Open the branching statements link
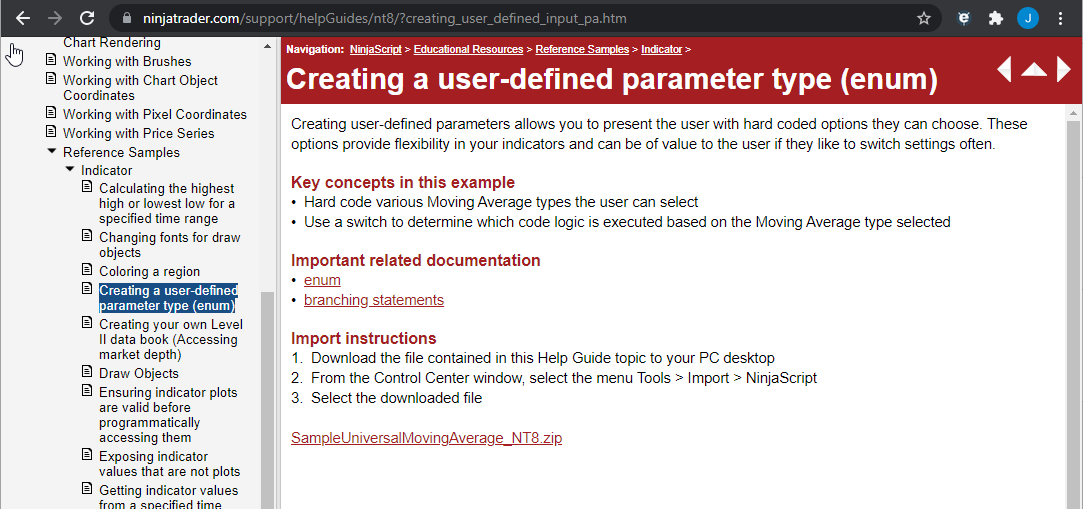This screenshot has width=1083, height=509. point(374,300)
